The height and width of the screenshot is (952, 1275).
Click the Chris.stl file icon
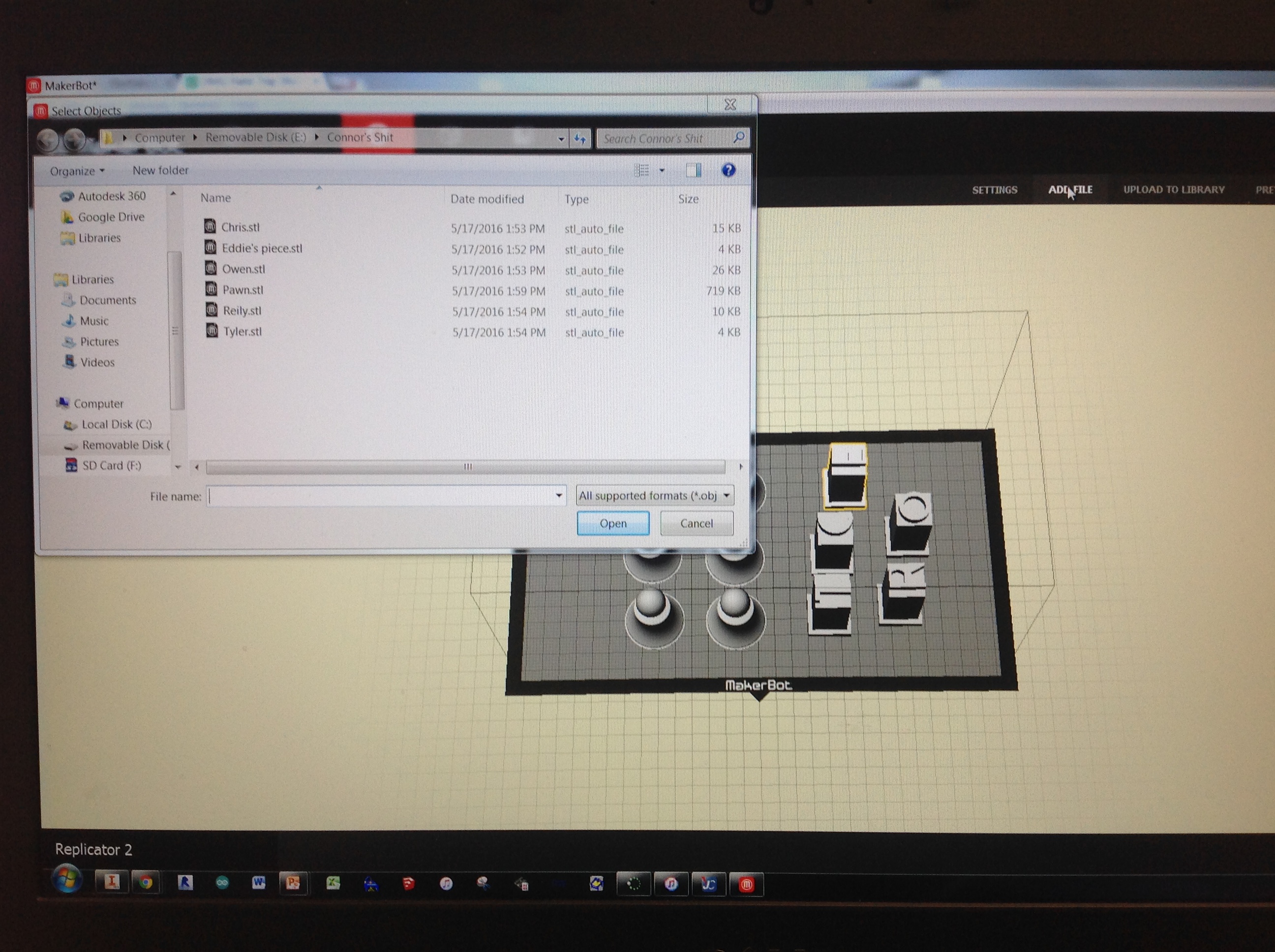point(211,226)
